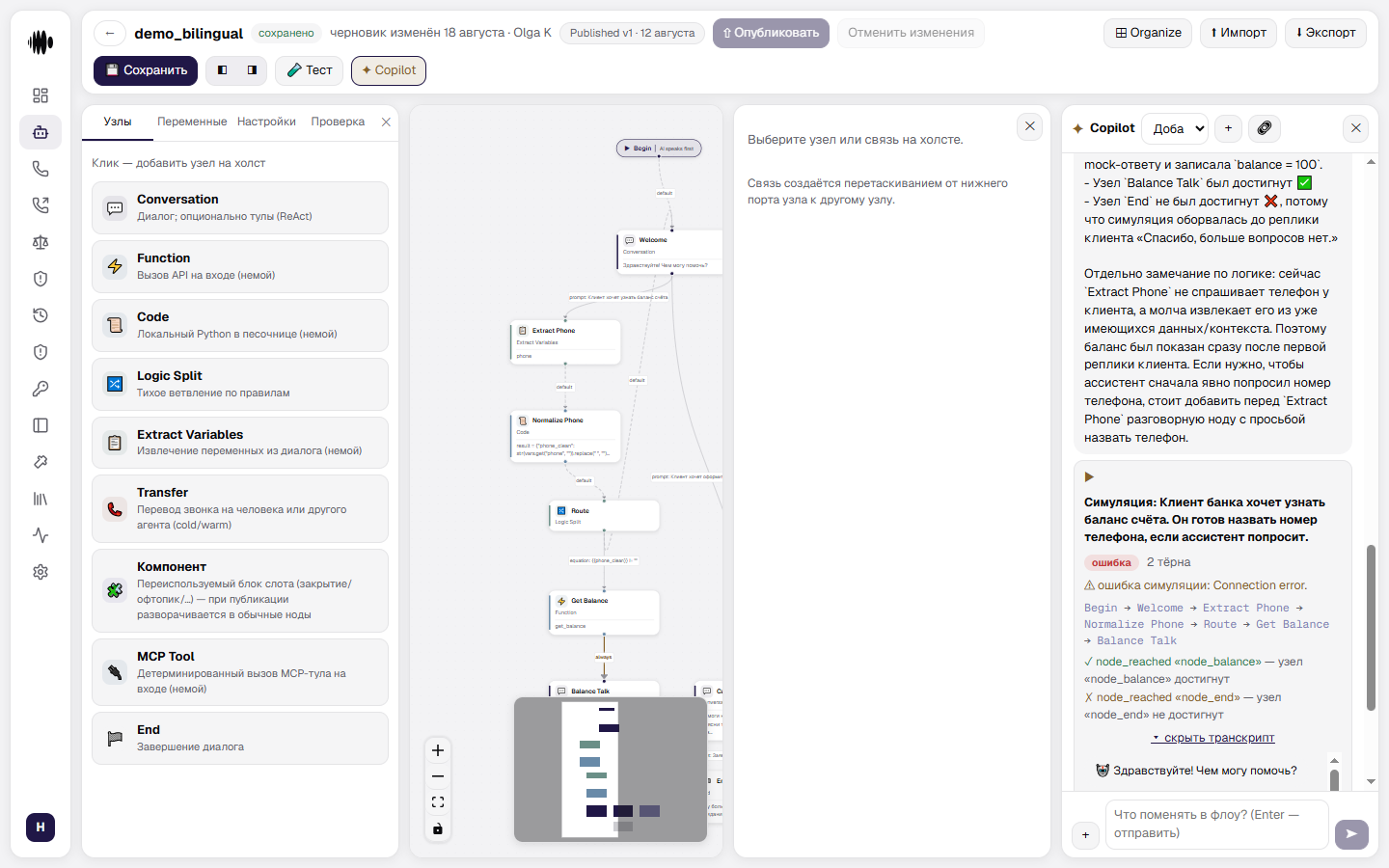Open the key icon in the sidebar
1389x868 pixels.
[41, 389]
